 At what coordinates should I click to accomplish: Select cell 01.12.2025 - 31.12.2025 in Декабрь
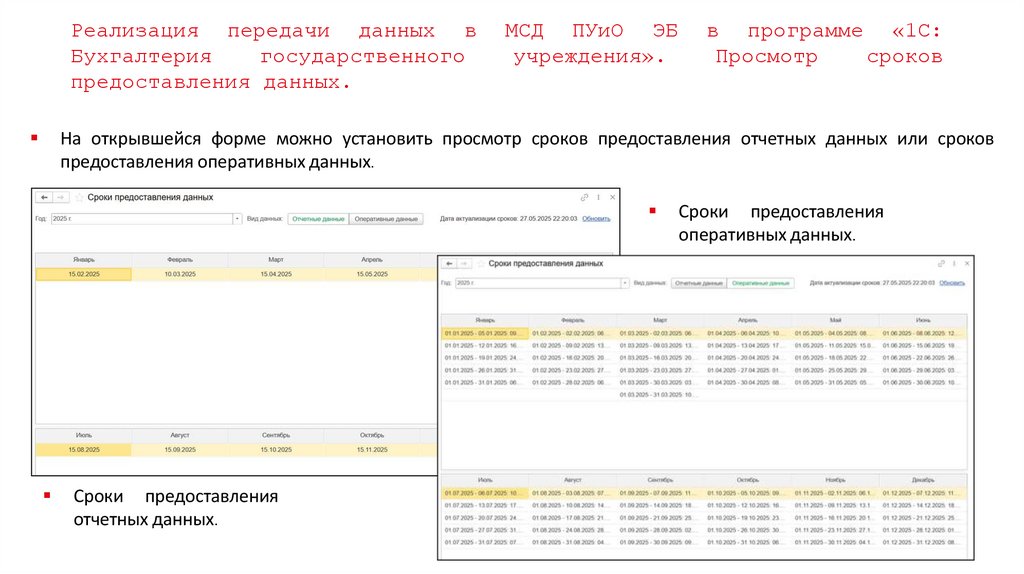(x=922, y=543)
